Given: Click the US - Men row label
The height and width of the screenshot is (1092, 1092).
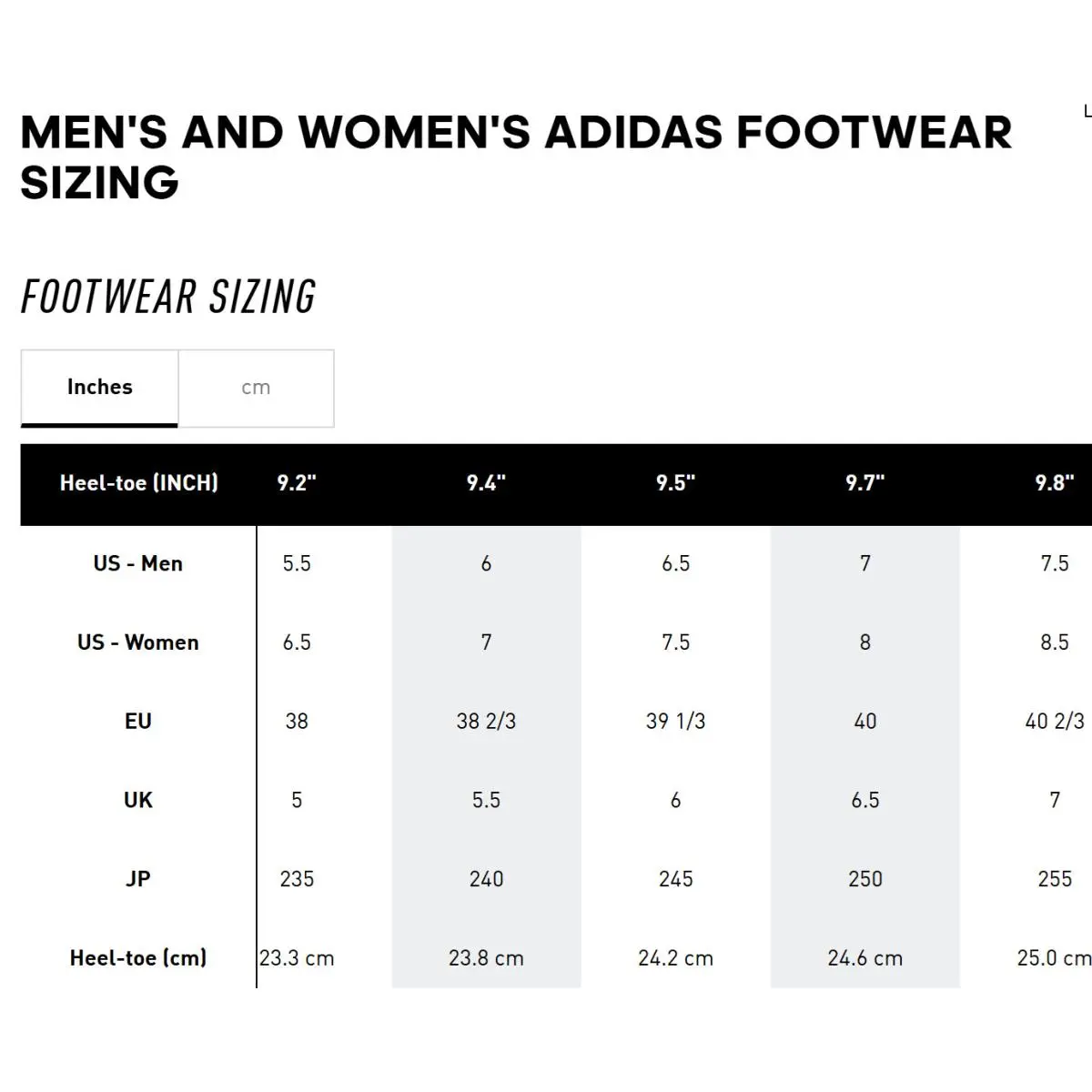Looking at the screenshot, I should (138, 563).
